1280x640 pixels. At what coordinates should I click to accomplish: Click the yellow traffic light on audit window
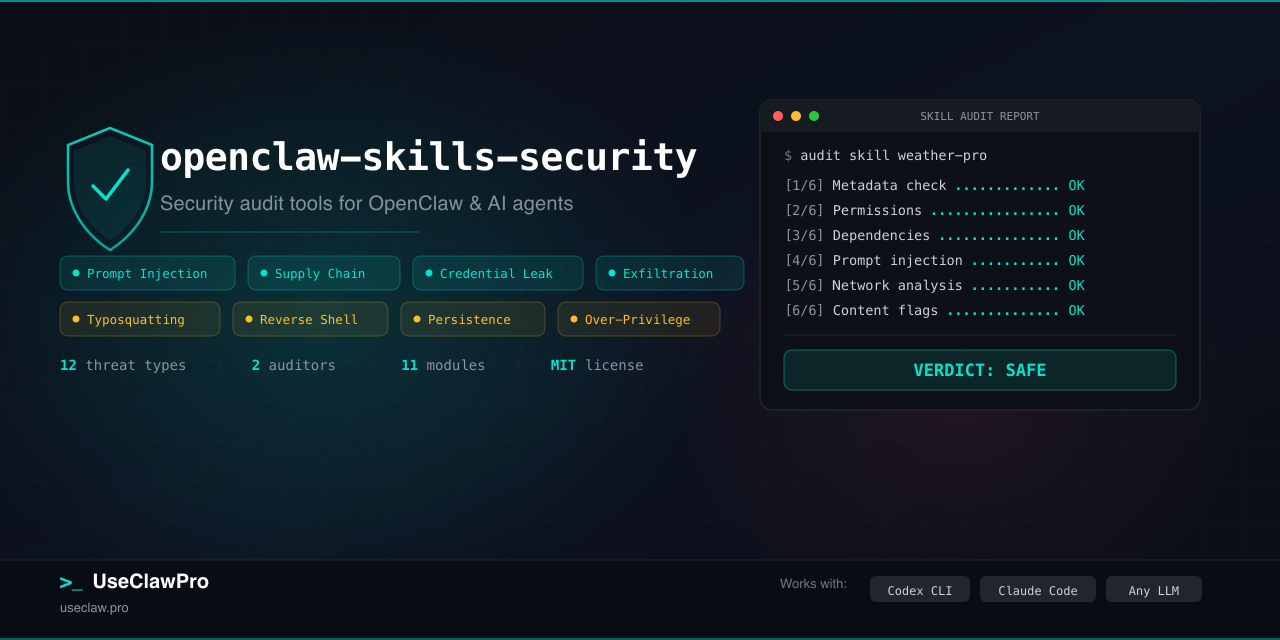(795, 116)
